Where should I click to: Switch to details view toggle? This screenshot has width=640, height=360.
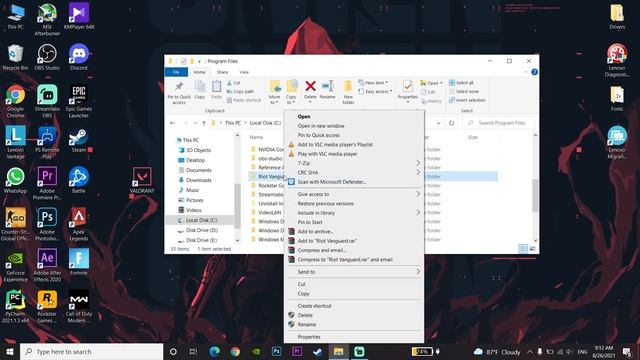tap(524, 249)
